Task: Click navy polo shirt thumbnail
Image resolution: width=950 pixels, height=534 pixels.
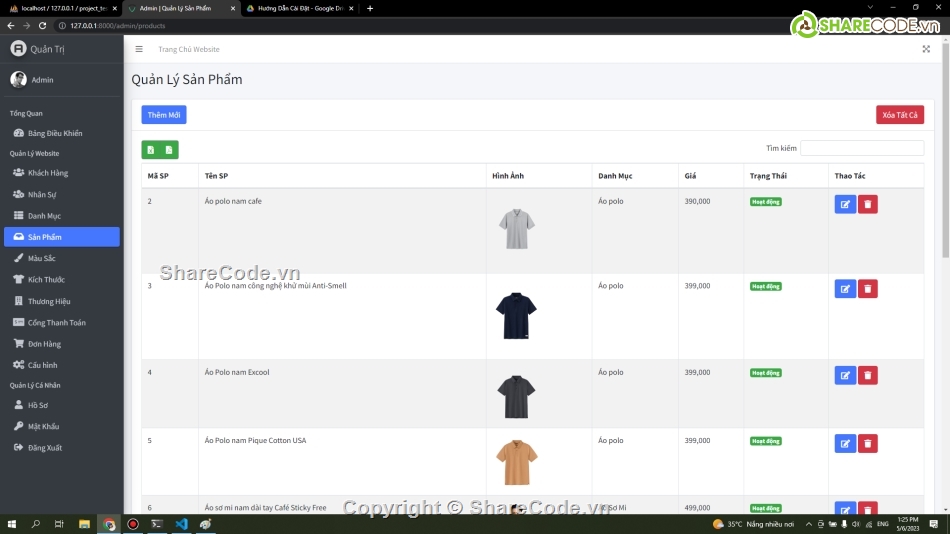Action: [516, 316]
